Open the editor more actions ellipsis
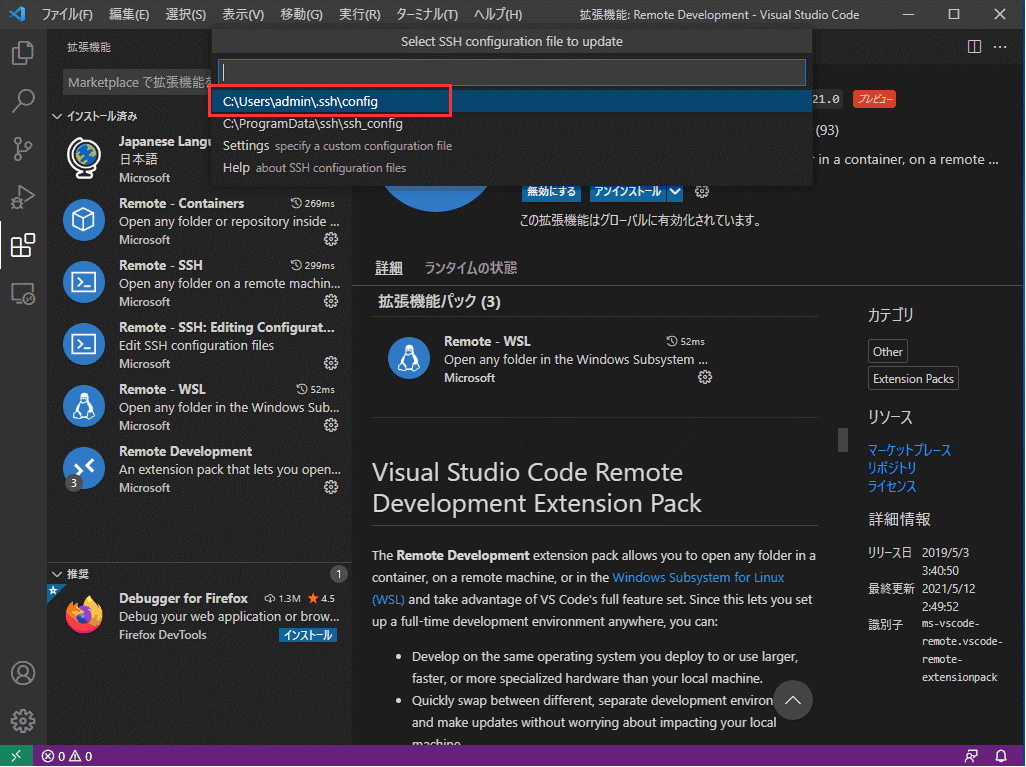This screenshot has height=767, width=1026. 1000,46
